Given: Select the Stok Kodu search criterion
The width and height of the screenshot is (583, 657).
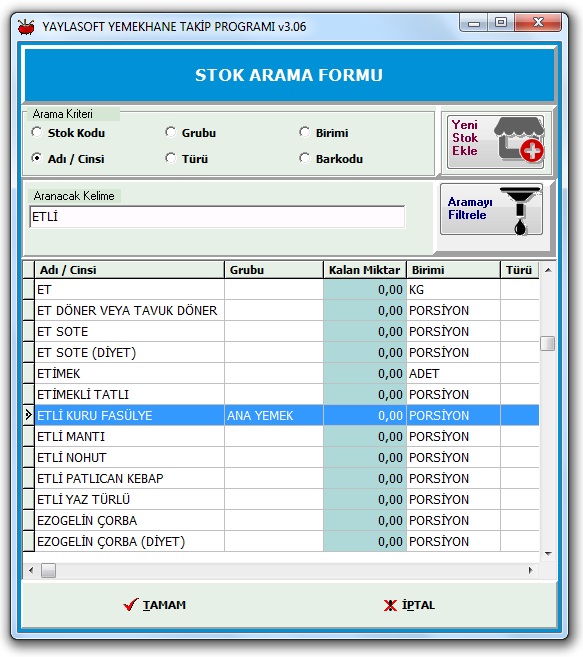Looking at the screenshot, I should tap(37, 132).
